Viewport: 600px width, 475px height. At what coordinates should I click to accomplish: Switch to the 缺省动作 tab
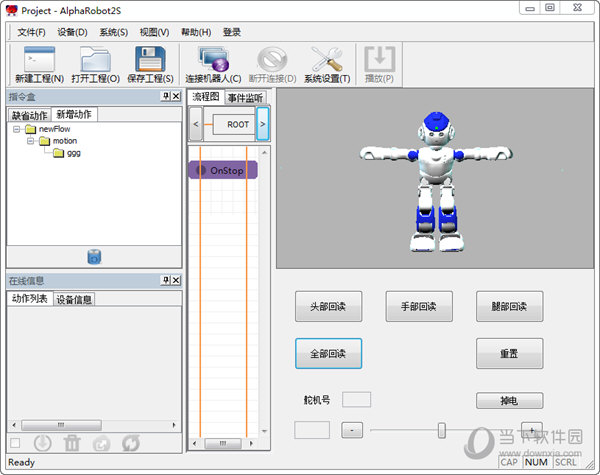tap(29, 115)
